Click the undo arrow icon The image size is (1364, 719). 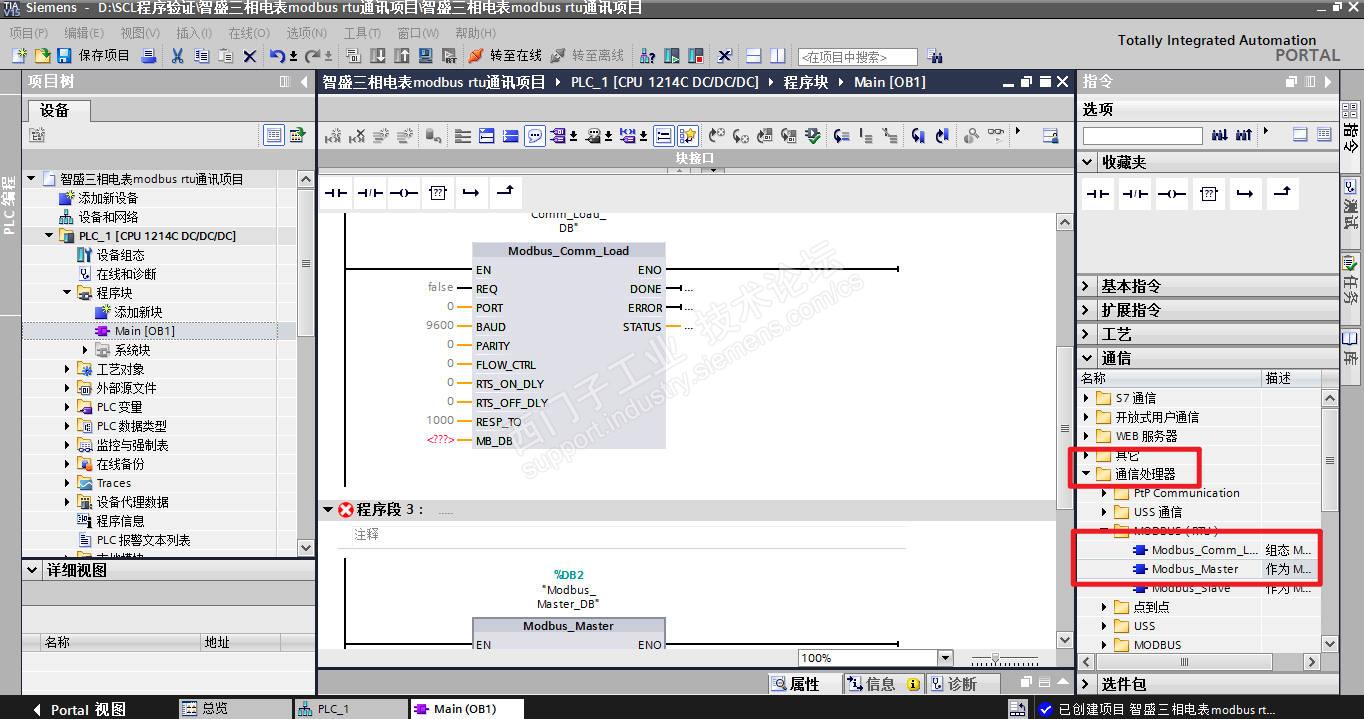click(277, 55)
